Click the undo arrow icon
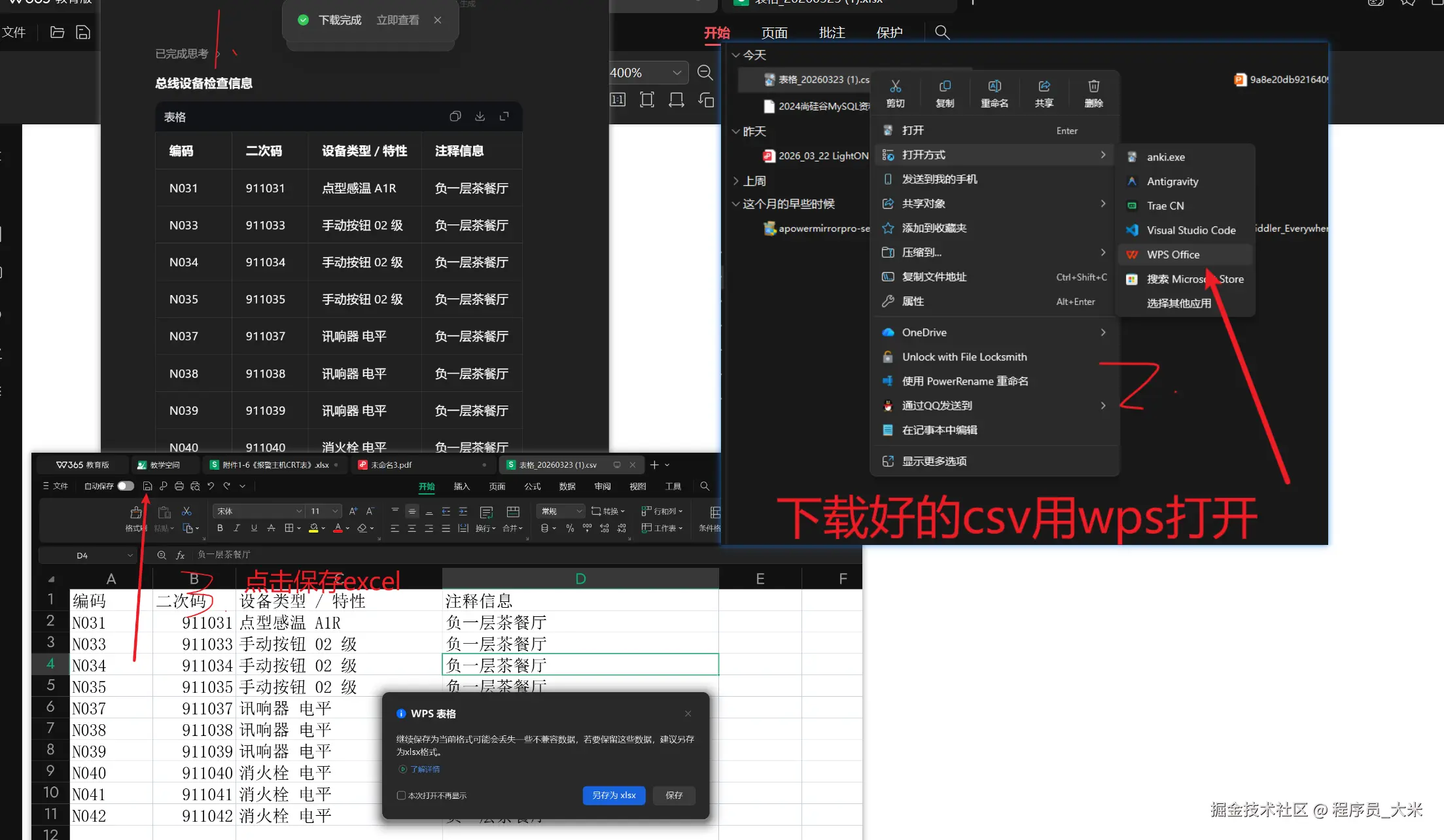 [211, 486]
